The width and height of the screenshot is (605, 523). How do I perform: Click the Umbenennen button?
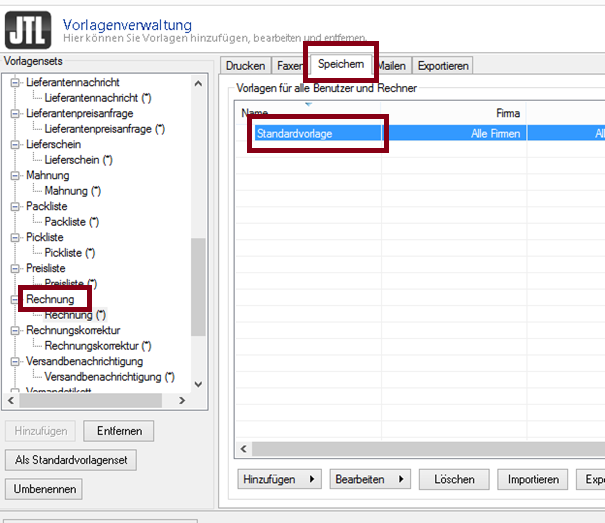tap(43, 489)
